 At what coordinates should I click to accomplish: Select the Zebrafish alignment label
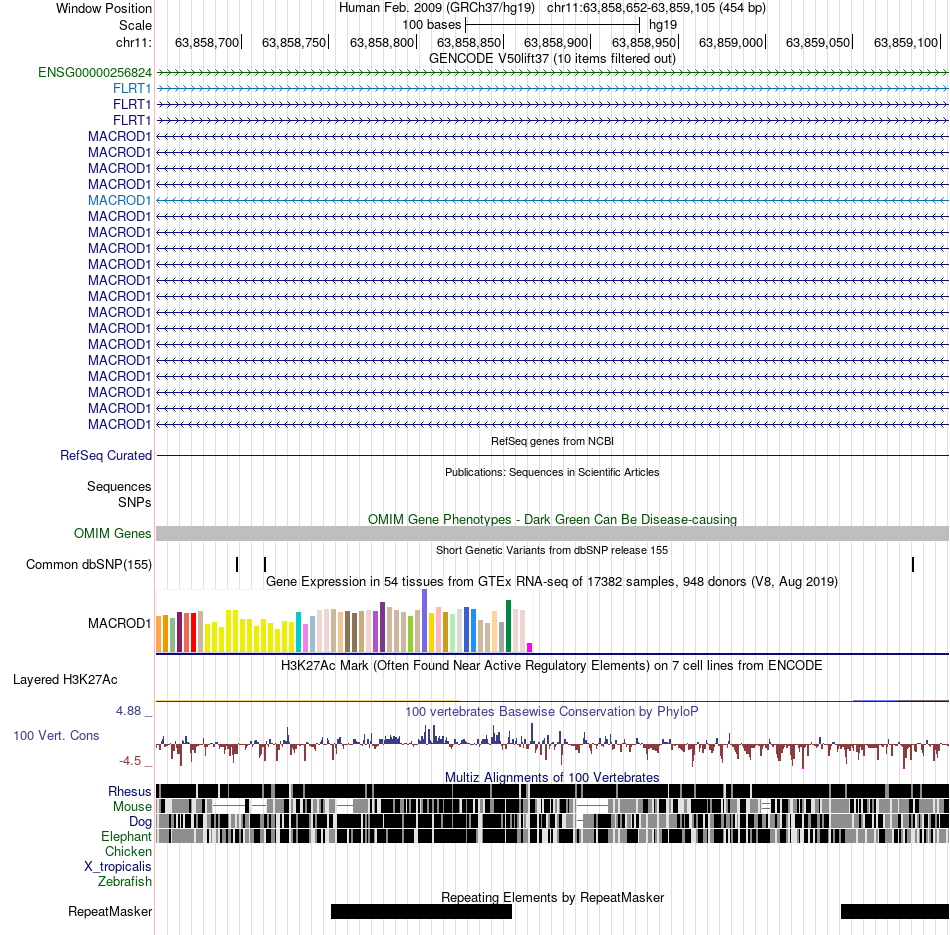pyautogui.click(x=125, y=882)
